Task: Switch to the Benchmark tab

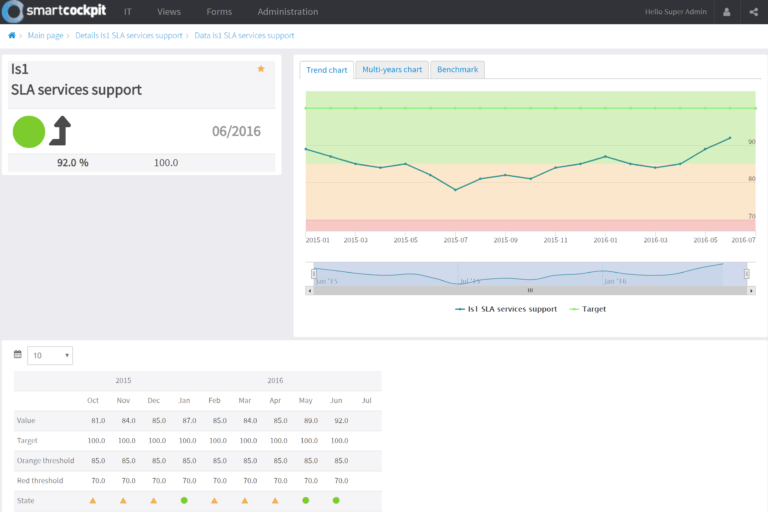Action: [457, 70]
